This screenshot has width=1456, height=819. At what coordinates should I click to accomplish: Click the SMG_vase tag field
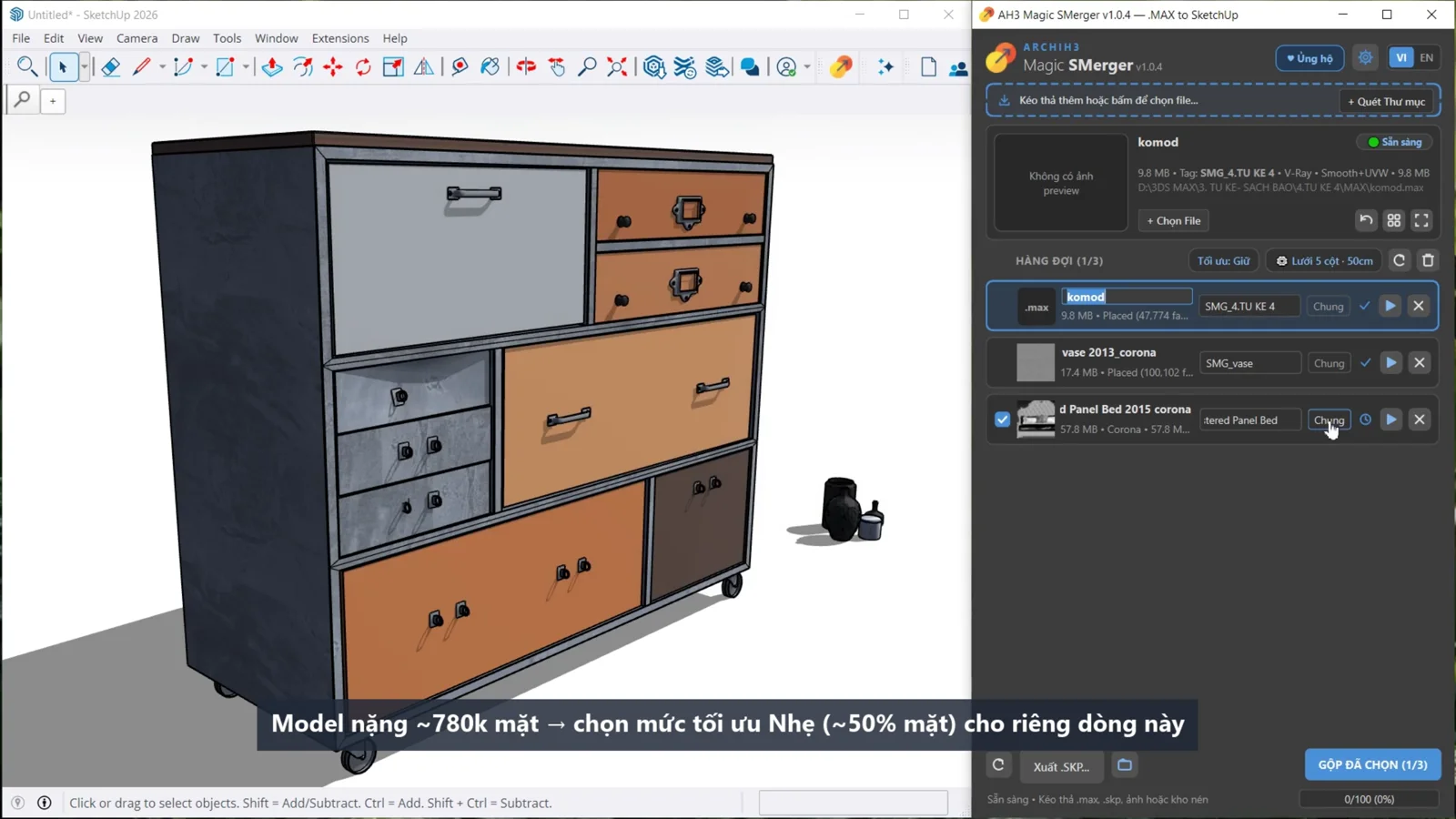click(x=1249, y=363)
